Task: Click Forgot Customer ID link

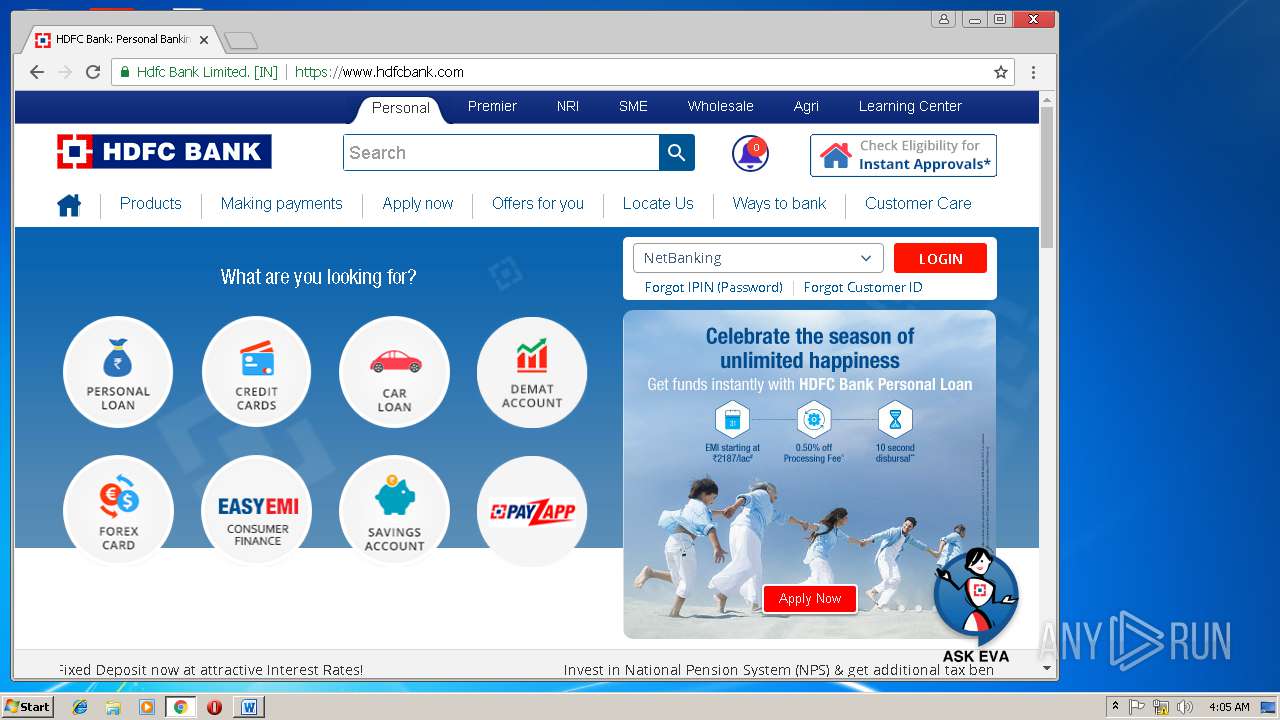Action: pos(863,287)
